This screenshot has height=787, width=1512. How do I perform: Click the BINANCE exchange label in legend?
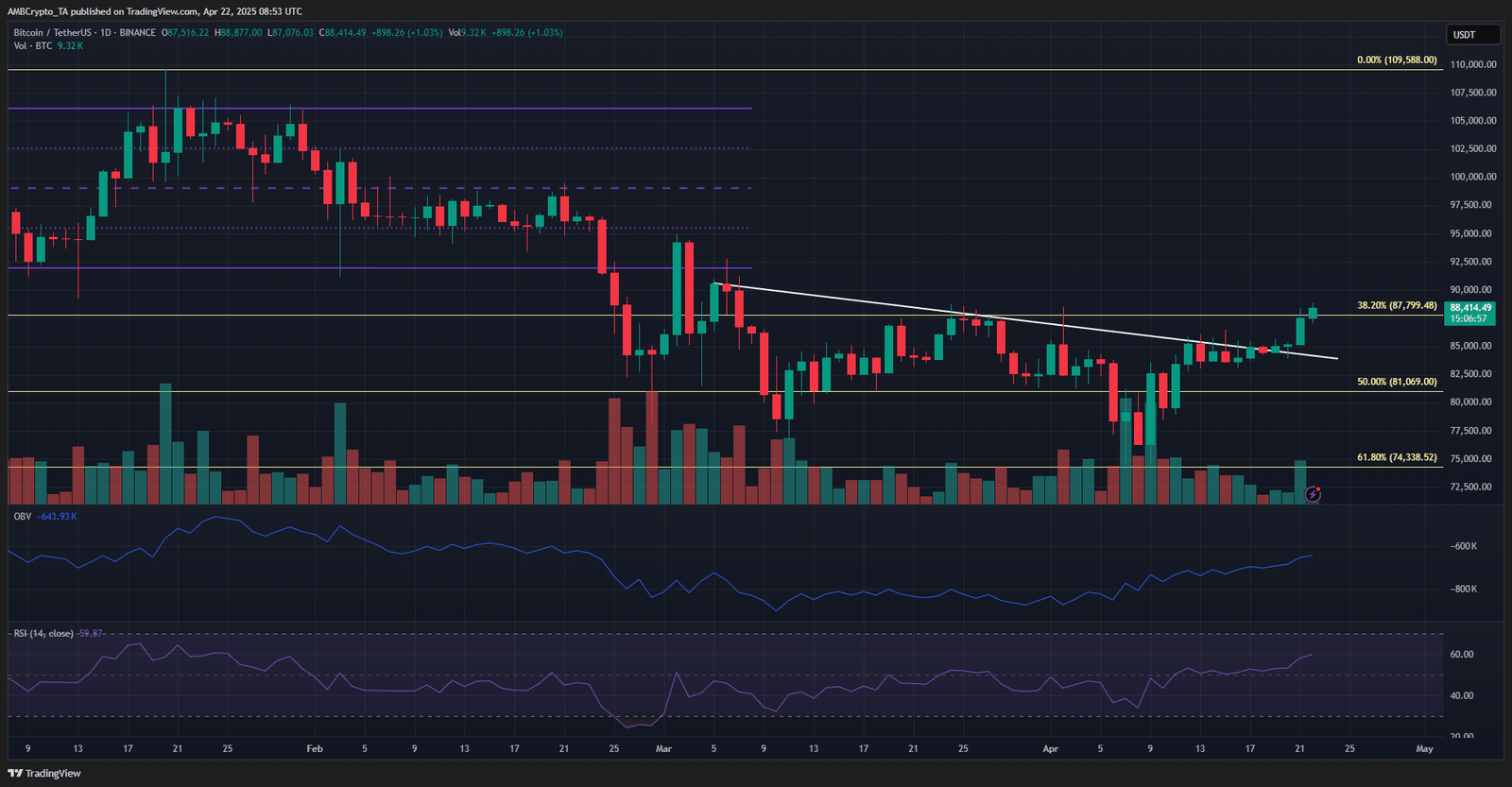137,33
